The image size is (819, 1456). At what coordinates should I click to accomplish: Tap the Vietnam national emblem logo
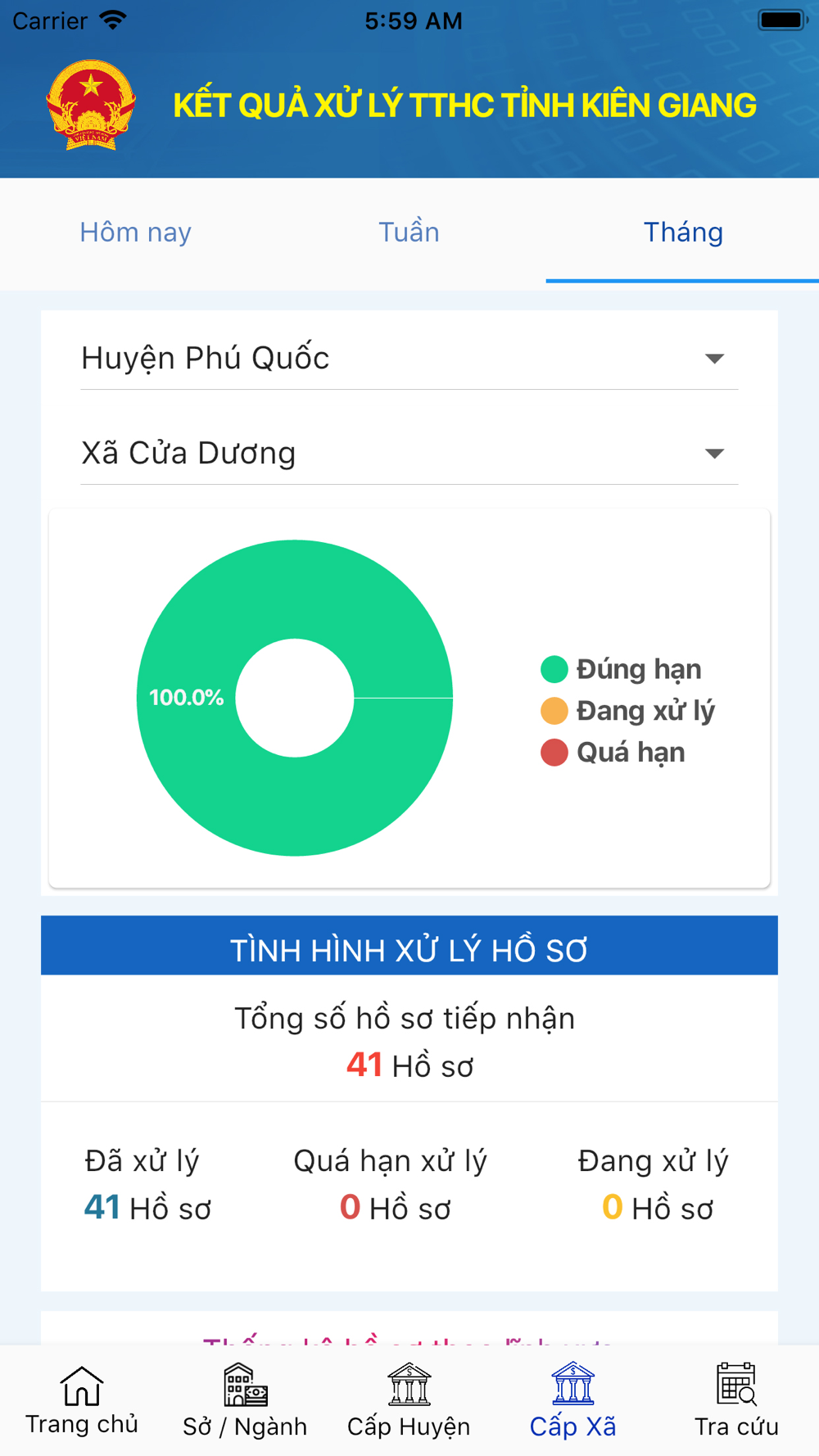[x=91, y=105]
